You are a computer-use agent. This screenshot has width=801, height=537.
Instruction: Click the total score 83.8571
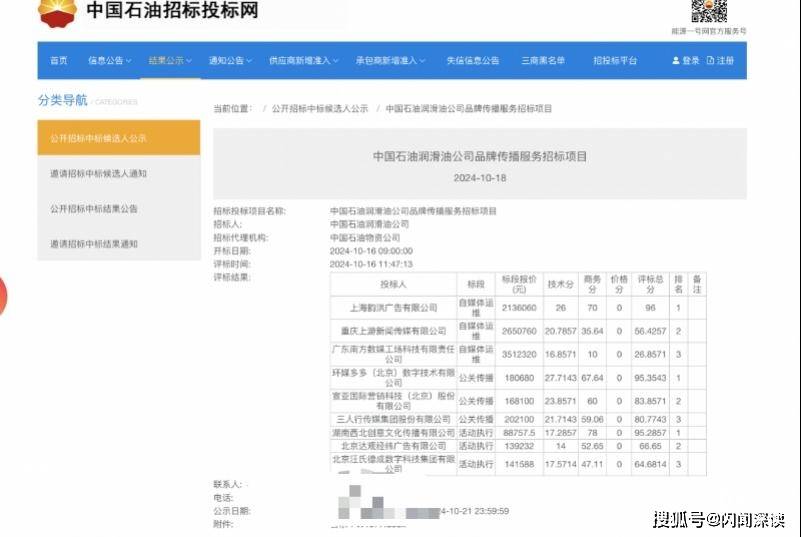[x=650, y=401]
